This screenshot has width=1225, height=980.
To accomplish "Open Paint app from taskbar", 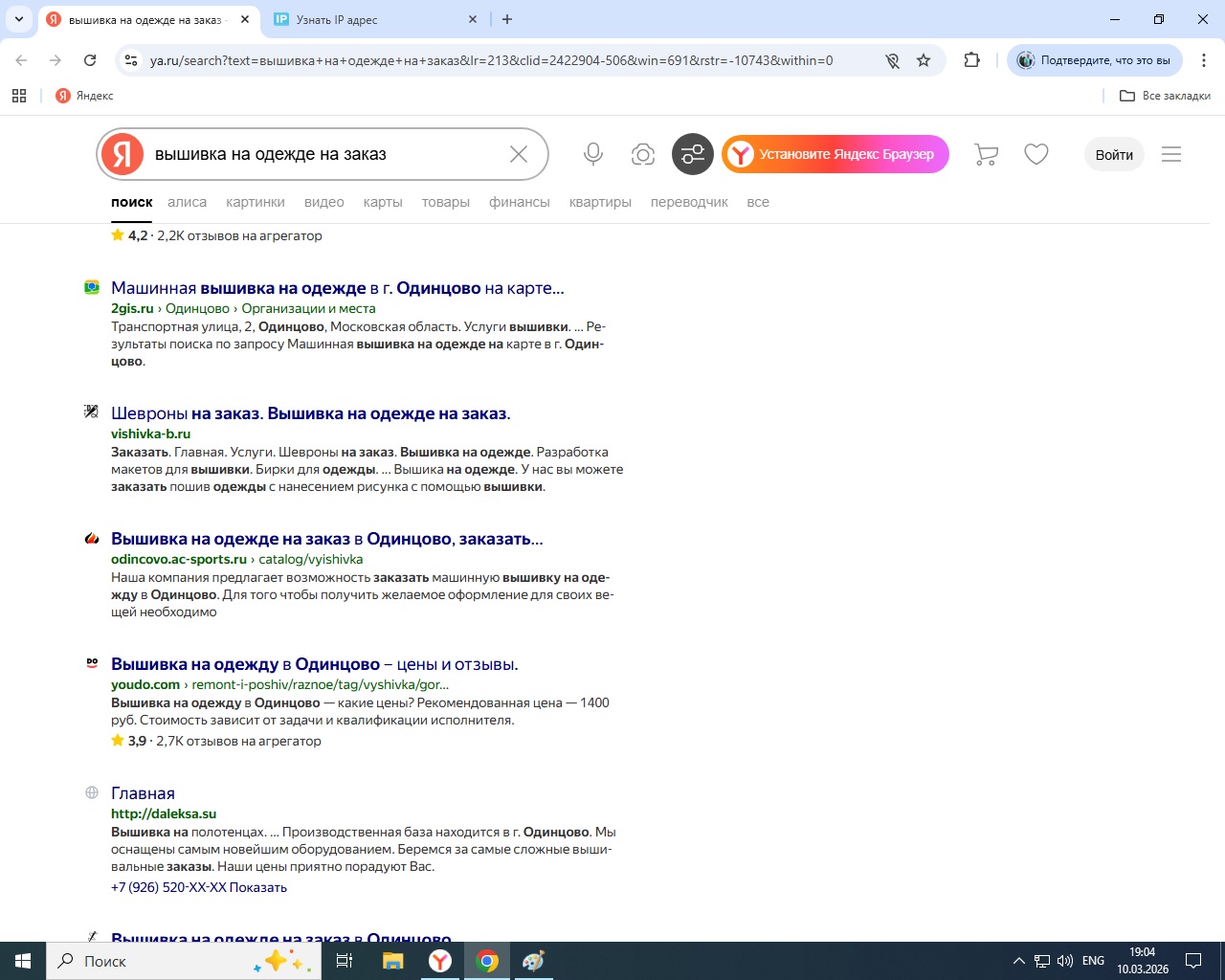I will click(534, 961).
